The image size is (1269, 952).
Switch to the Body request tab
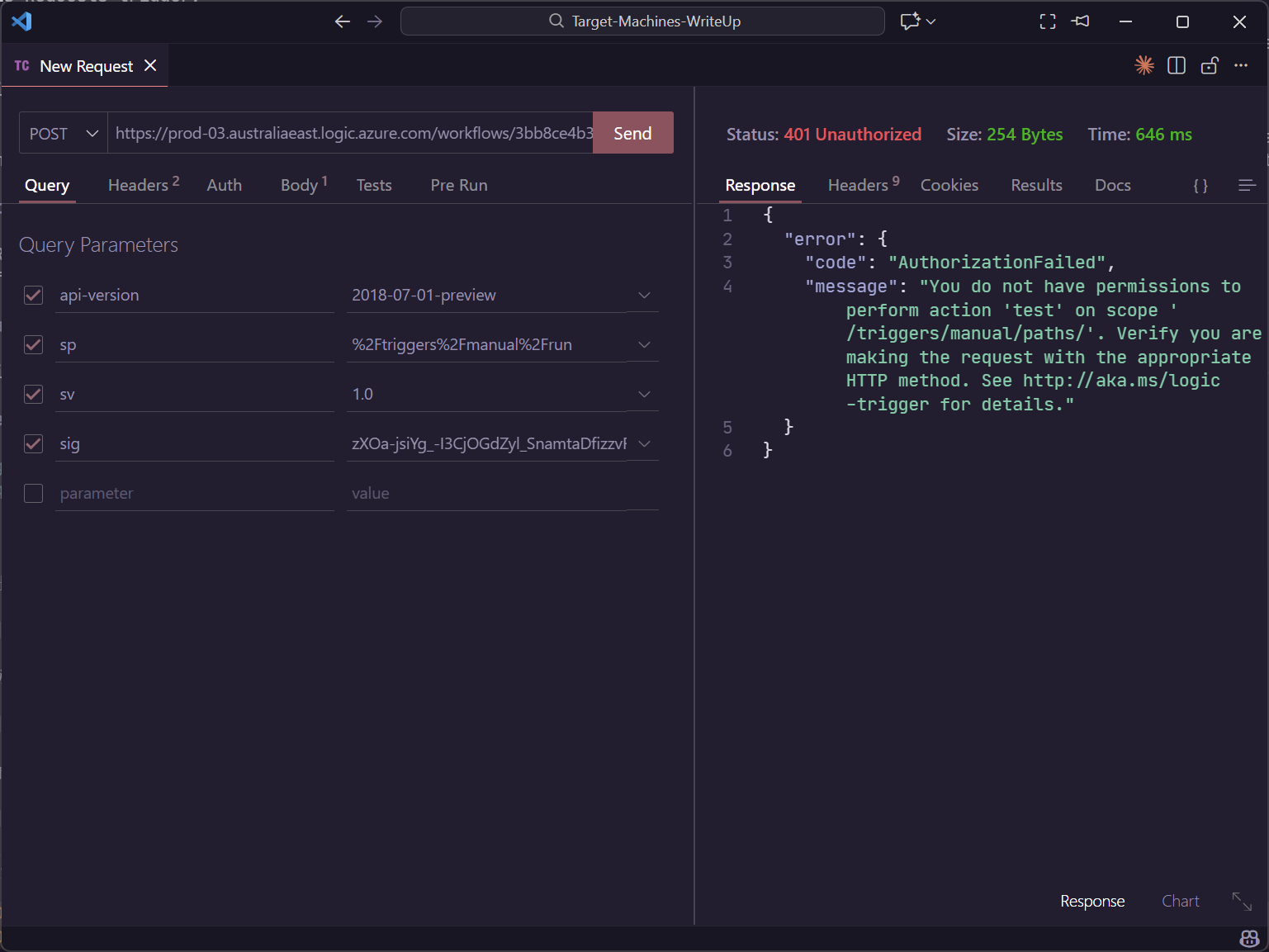click(300, 186)
